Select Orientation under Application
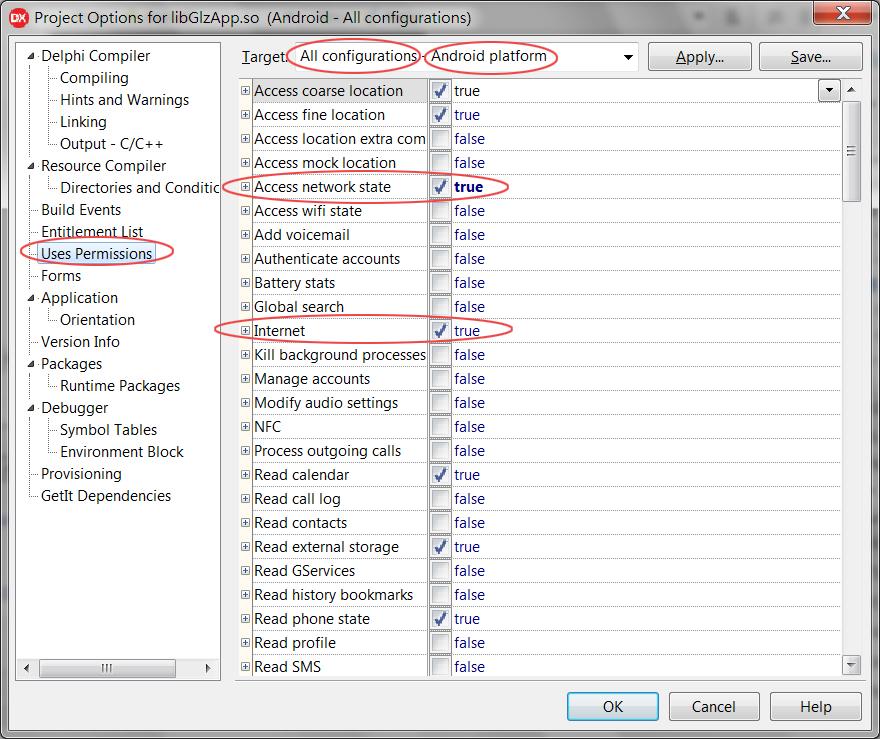This screenshot has height=739, width=880. 98,320
